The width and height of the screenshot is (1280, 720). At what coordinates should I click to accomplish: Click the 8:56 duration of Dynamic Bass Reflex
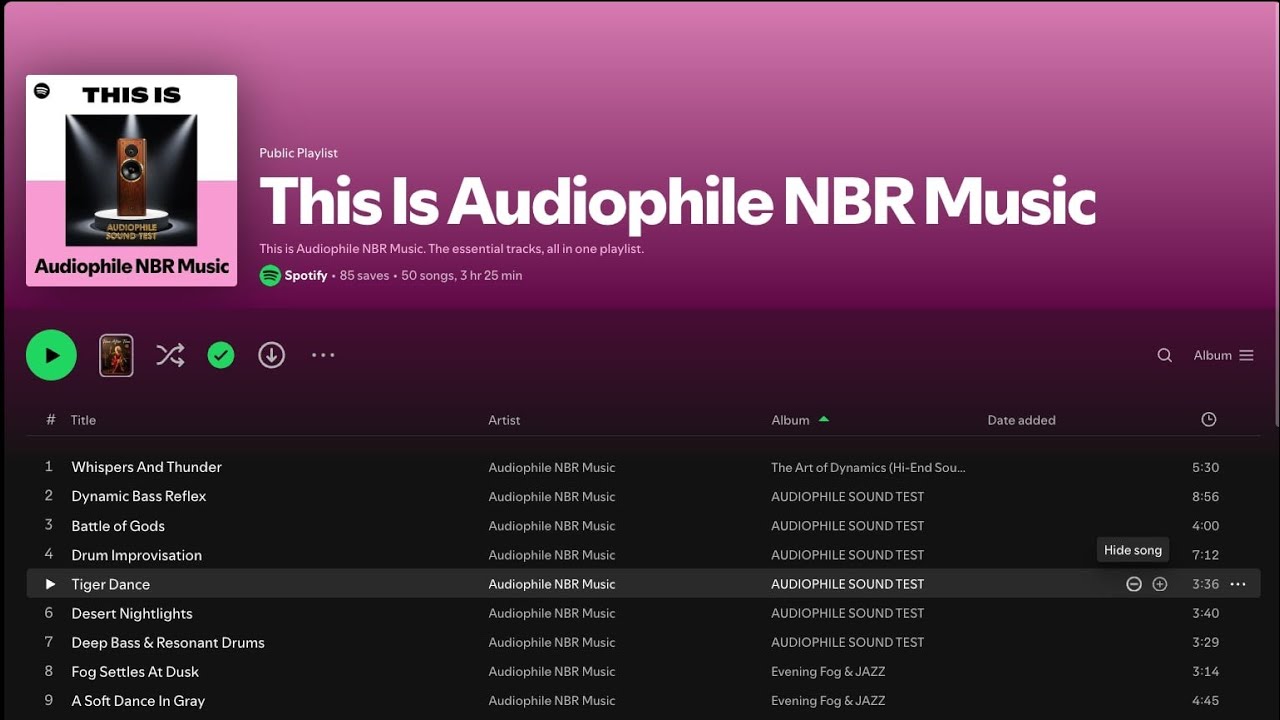(1205, 496)
